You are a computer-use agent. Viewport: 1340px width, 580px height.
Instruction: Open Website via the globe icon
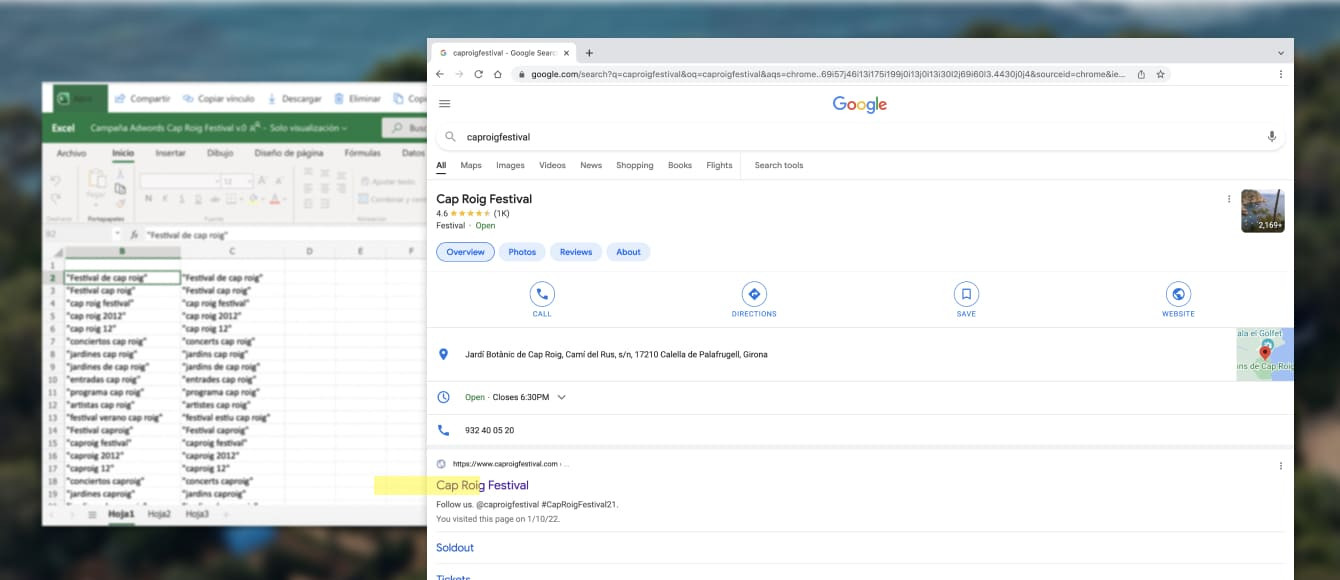pyautogui.click(x=1178, y=294)
